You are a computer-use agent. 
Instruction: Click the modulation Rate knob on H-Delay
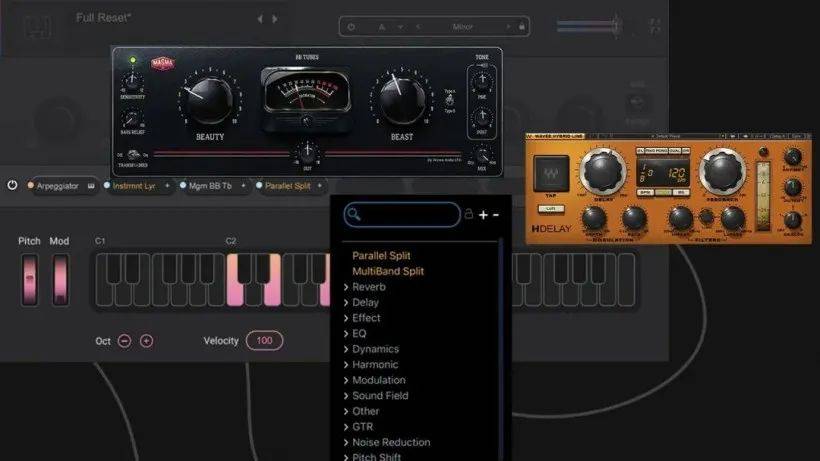[x=633, y=218]
